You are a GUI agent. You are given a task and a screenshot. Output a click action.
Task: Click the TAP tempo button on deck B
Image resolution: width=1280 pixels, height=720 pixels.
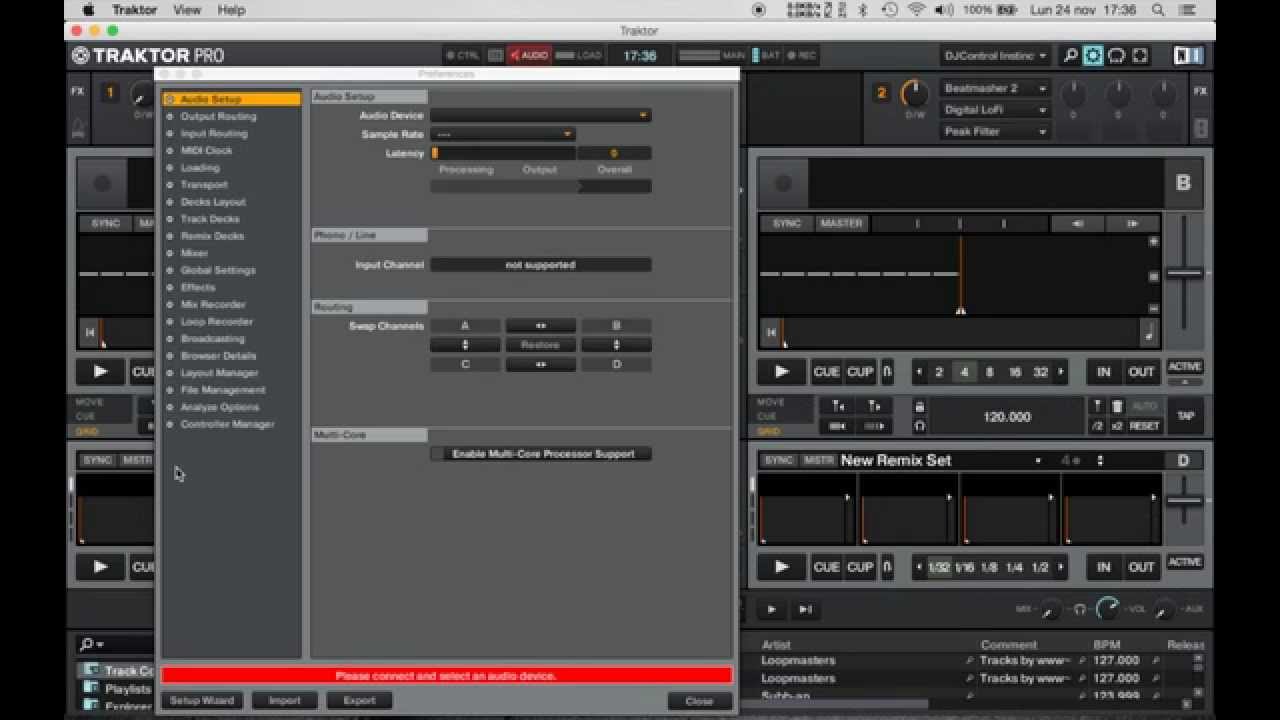[1186, 416]
